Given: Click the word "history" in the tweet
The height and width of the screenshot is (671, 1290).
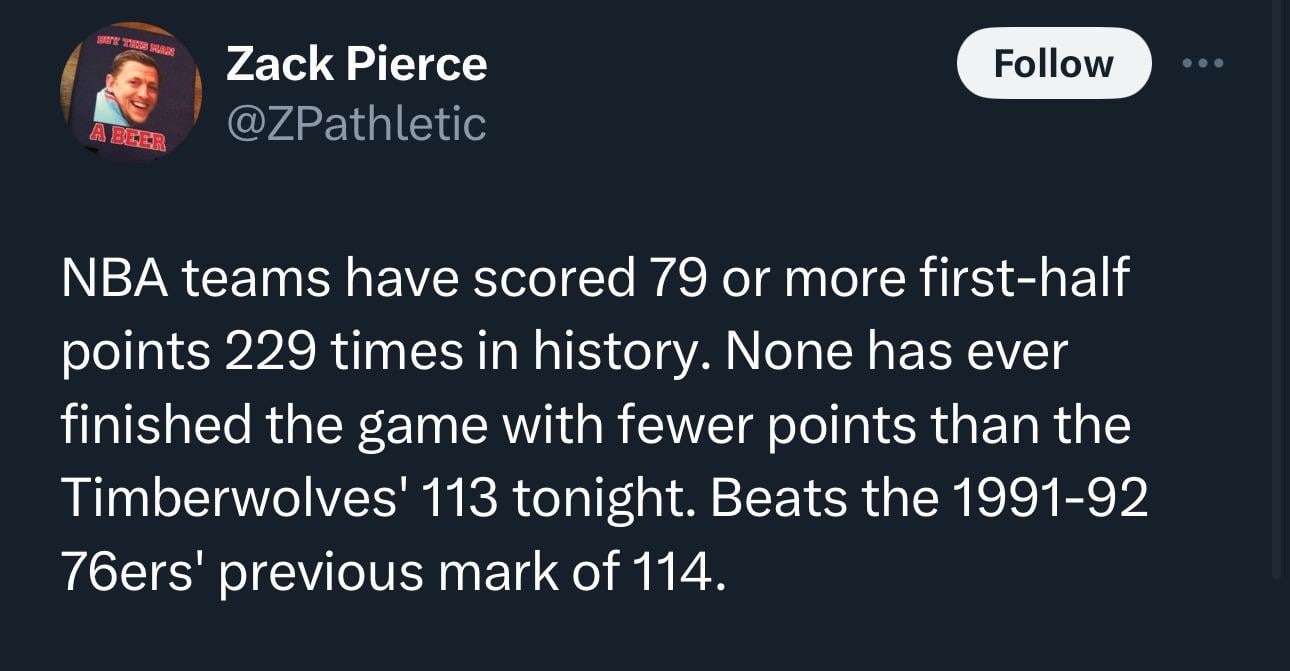Looking at the screenshot, I should tap(612, 351).
